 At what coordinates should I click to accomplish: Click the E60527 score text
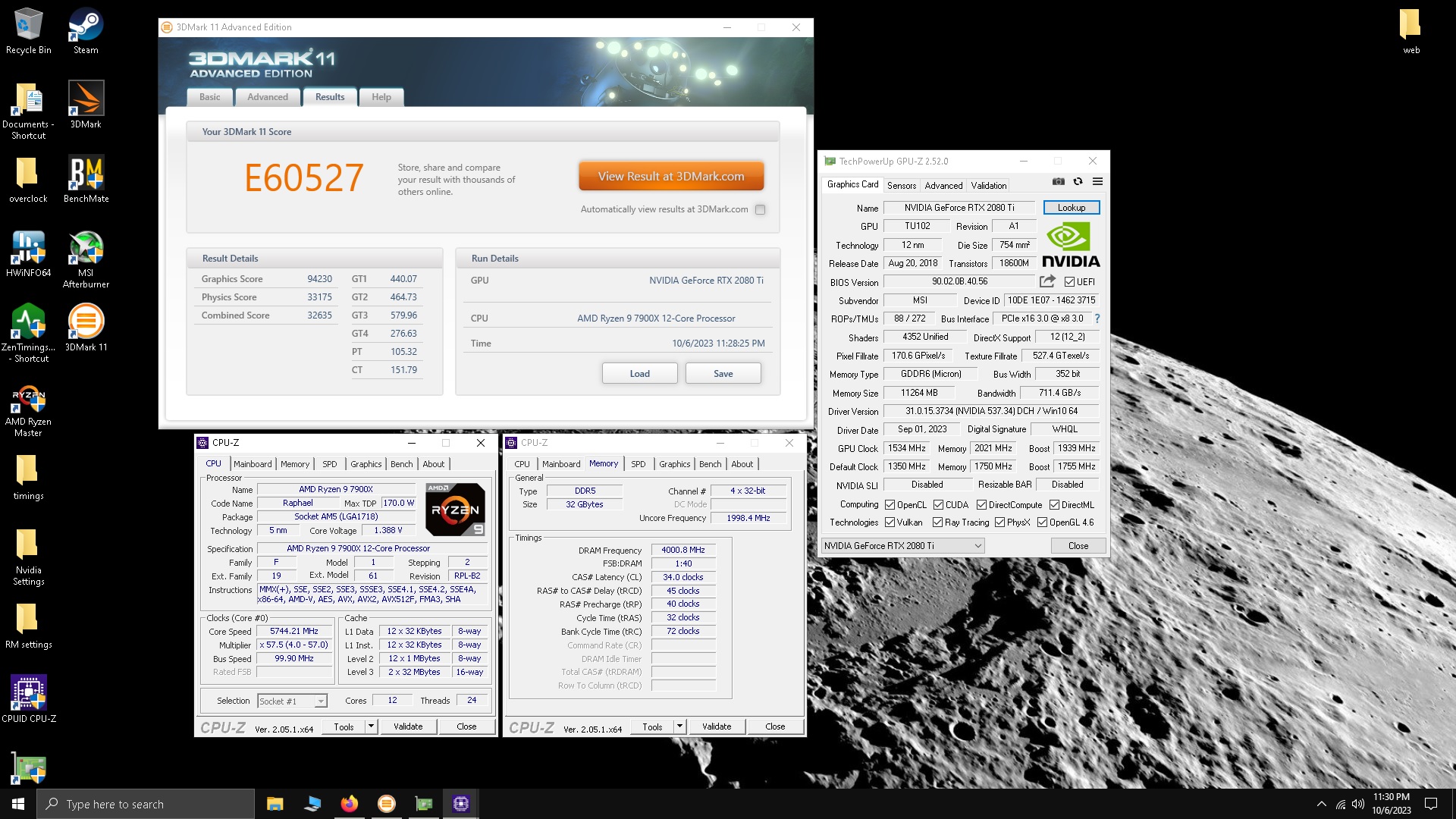click(x=304, y=177)
